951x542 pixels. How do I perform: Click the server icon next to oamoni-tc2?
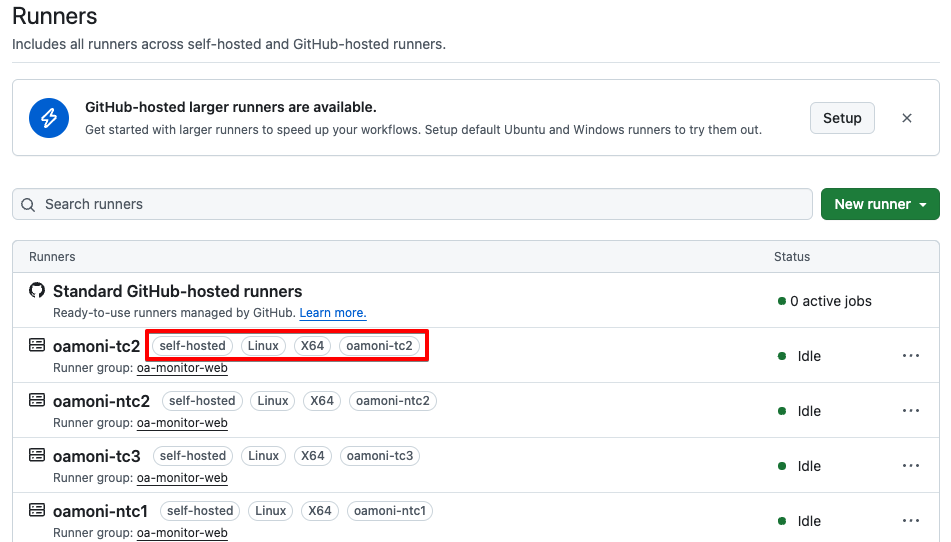[x=37, y=345]
